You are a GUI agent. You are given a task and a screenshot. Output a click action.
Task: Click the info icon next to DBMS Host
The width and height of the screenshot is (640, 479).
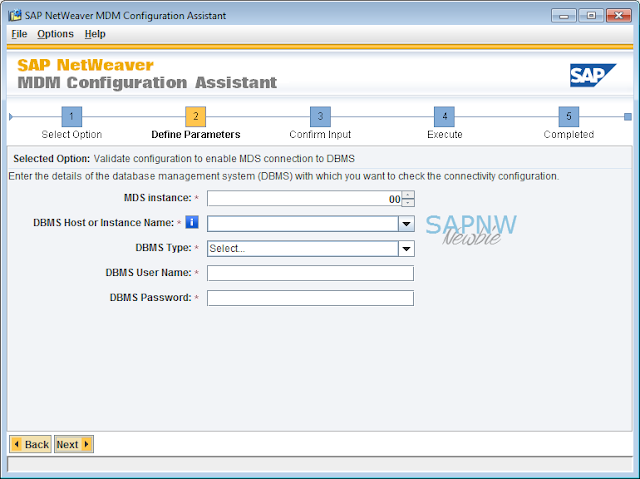click(192, 222)
